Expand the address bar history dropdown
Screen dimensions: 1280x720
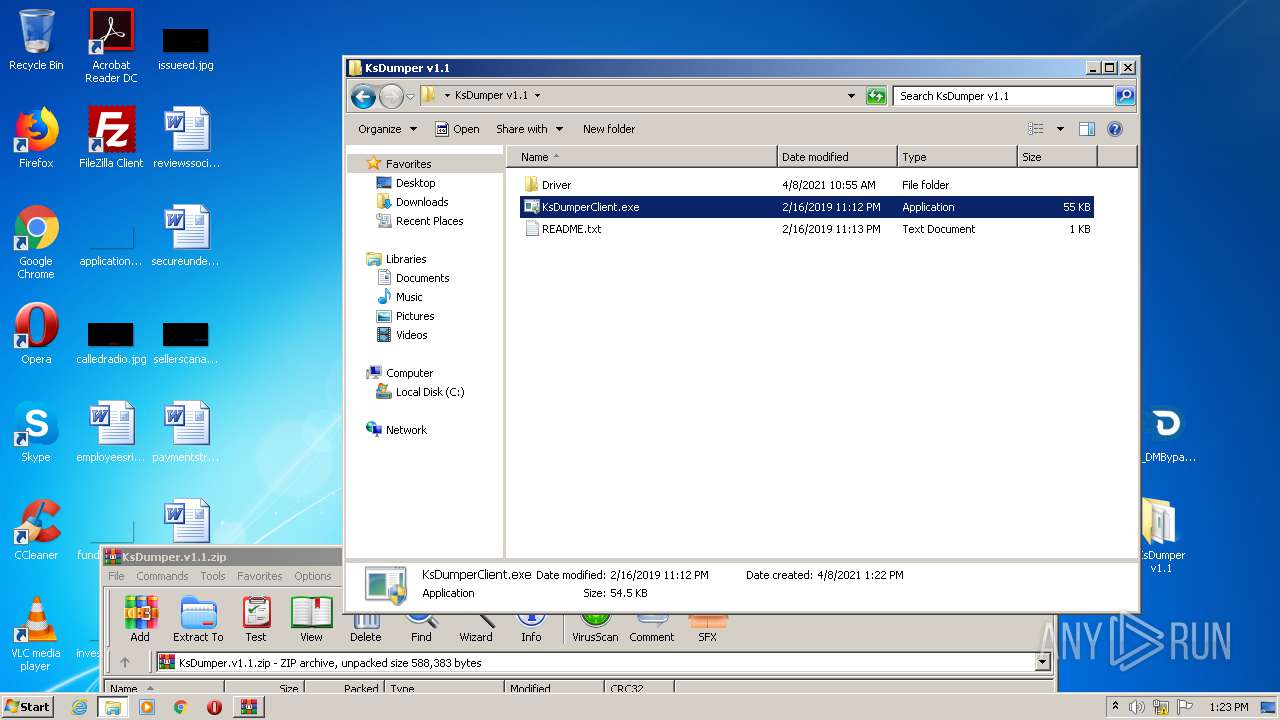coord(851,96)
